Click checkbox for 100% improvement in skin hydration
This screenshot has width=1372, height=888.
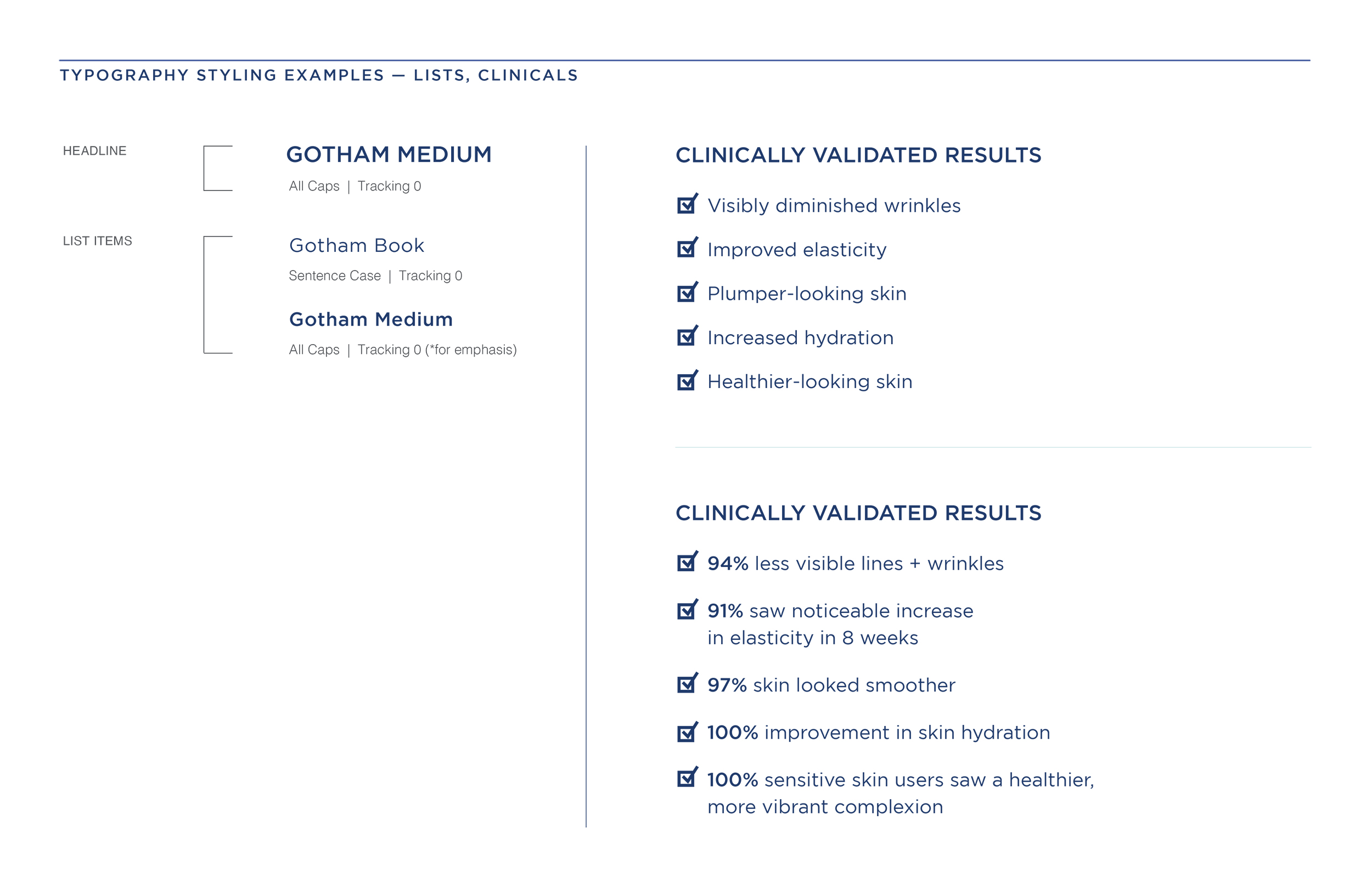(686, 733)
